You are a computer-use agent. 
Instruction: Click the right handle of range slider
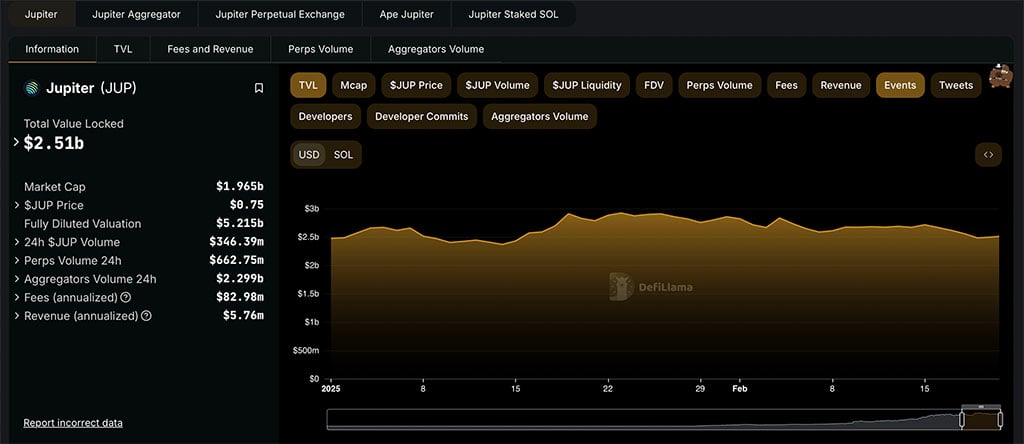tap(1000, 419)
